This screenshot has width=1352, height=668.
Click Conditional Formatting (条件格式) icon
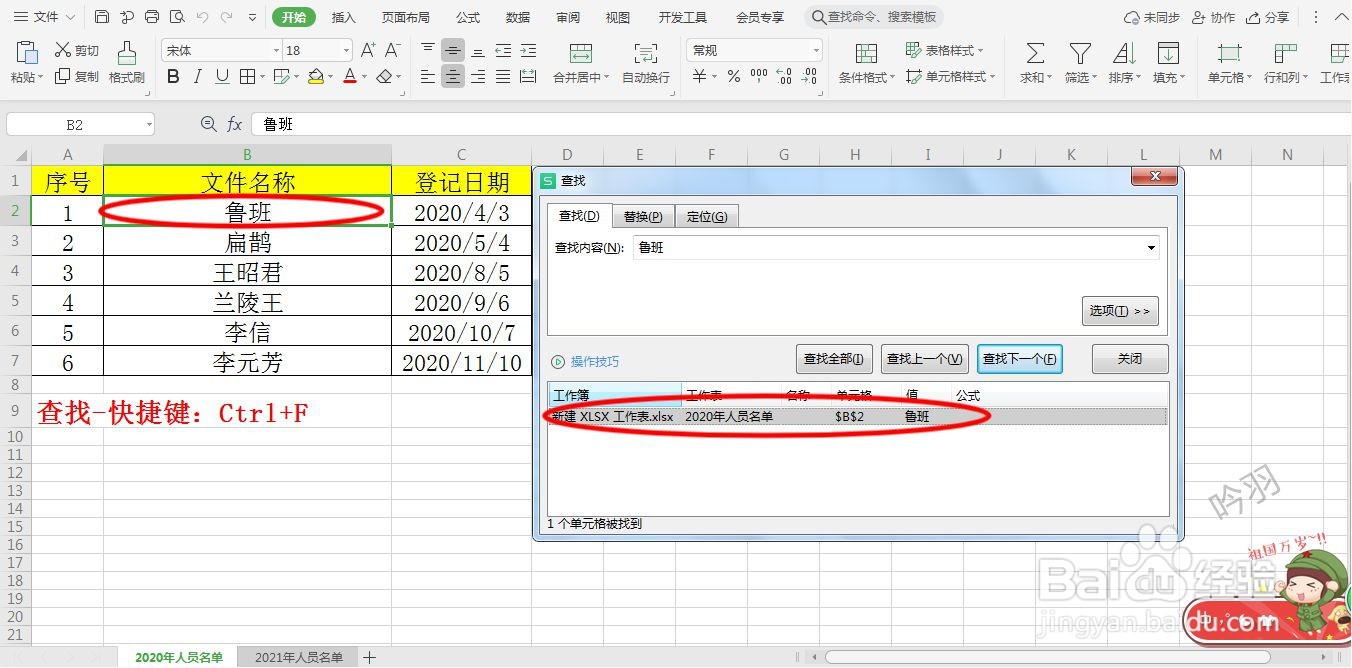tap(867, 54)
